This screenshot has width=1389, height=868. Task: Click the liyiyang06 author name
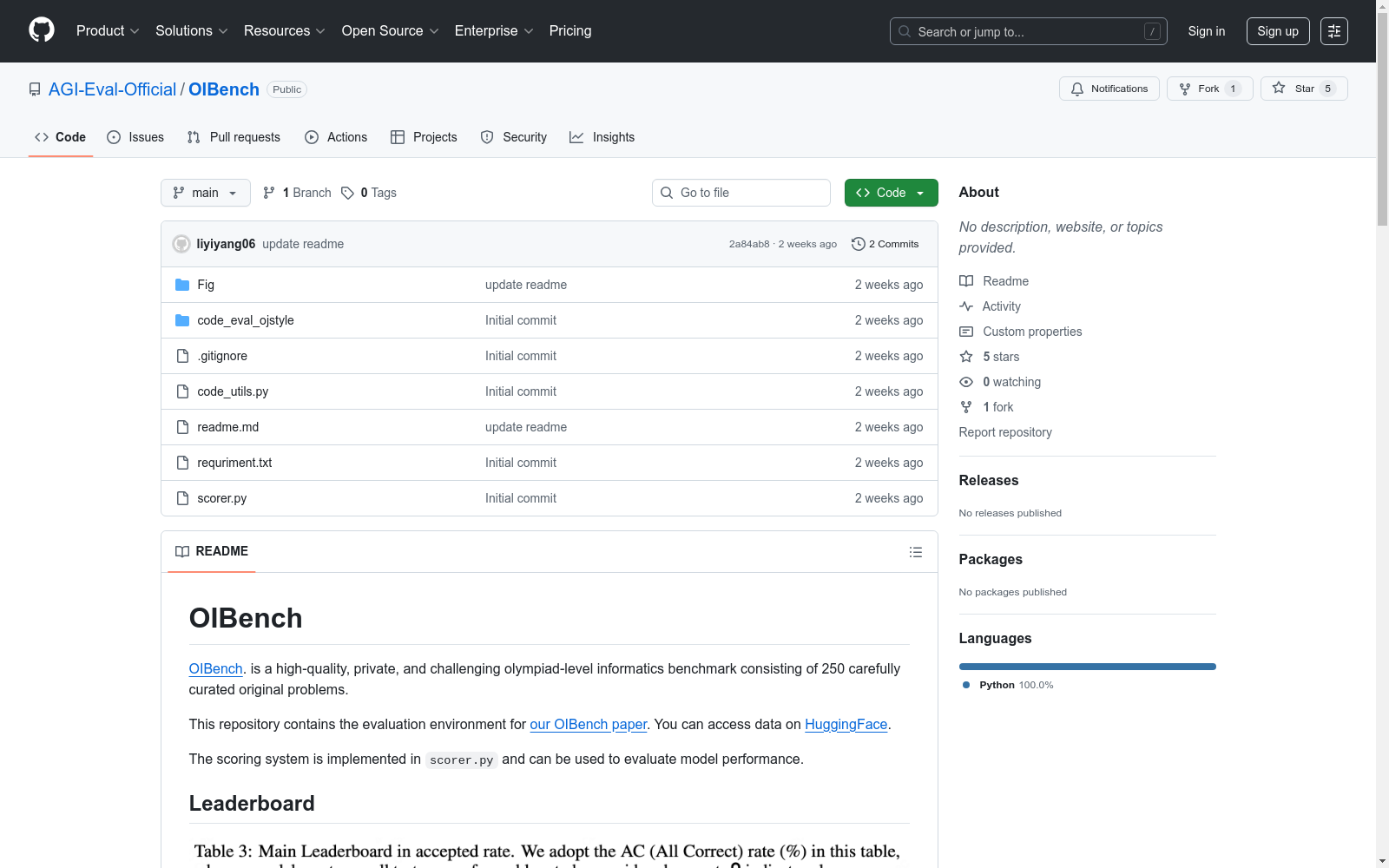click(226, 244)
